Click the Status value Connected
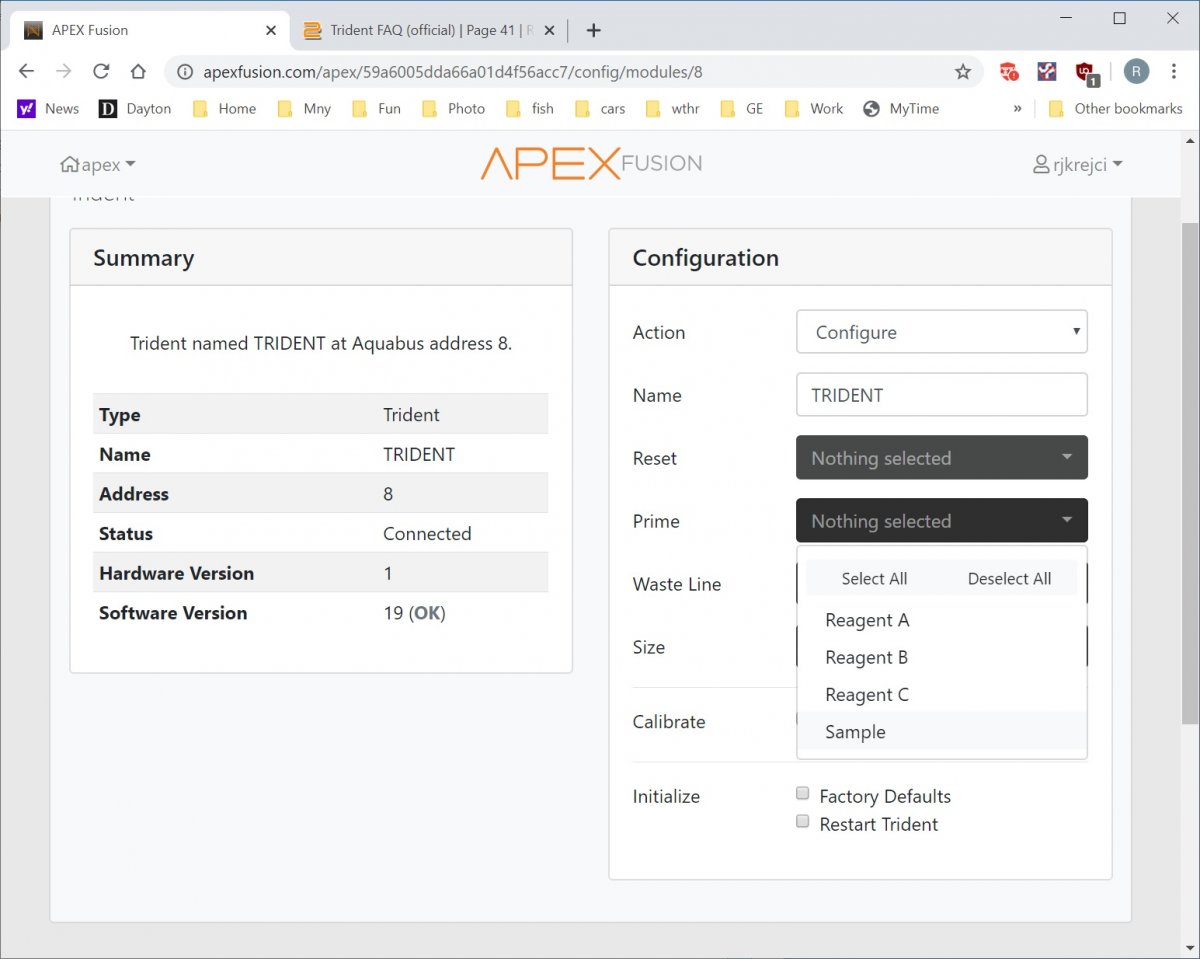 click(x=427, y=533)
